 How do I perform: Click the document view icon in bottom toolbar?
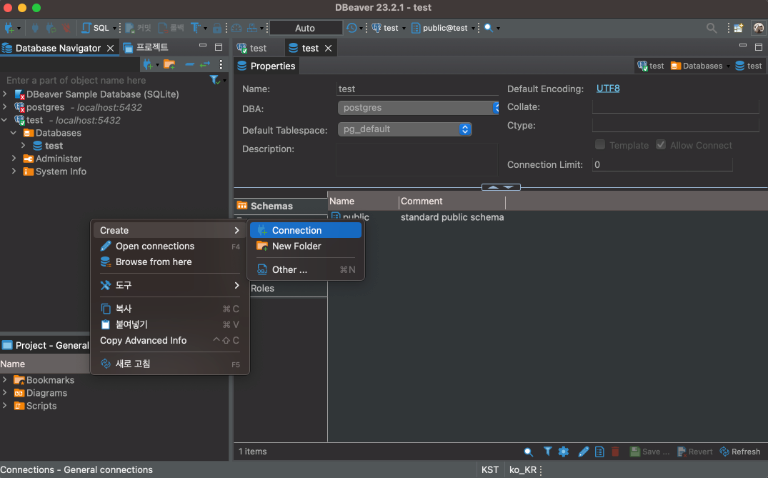click(600, 452)
